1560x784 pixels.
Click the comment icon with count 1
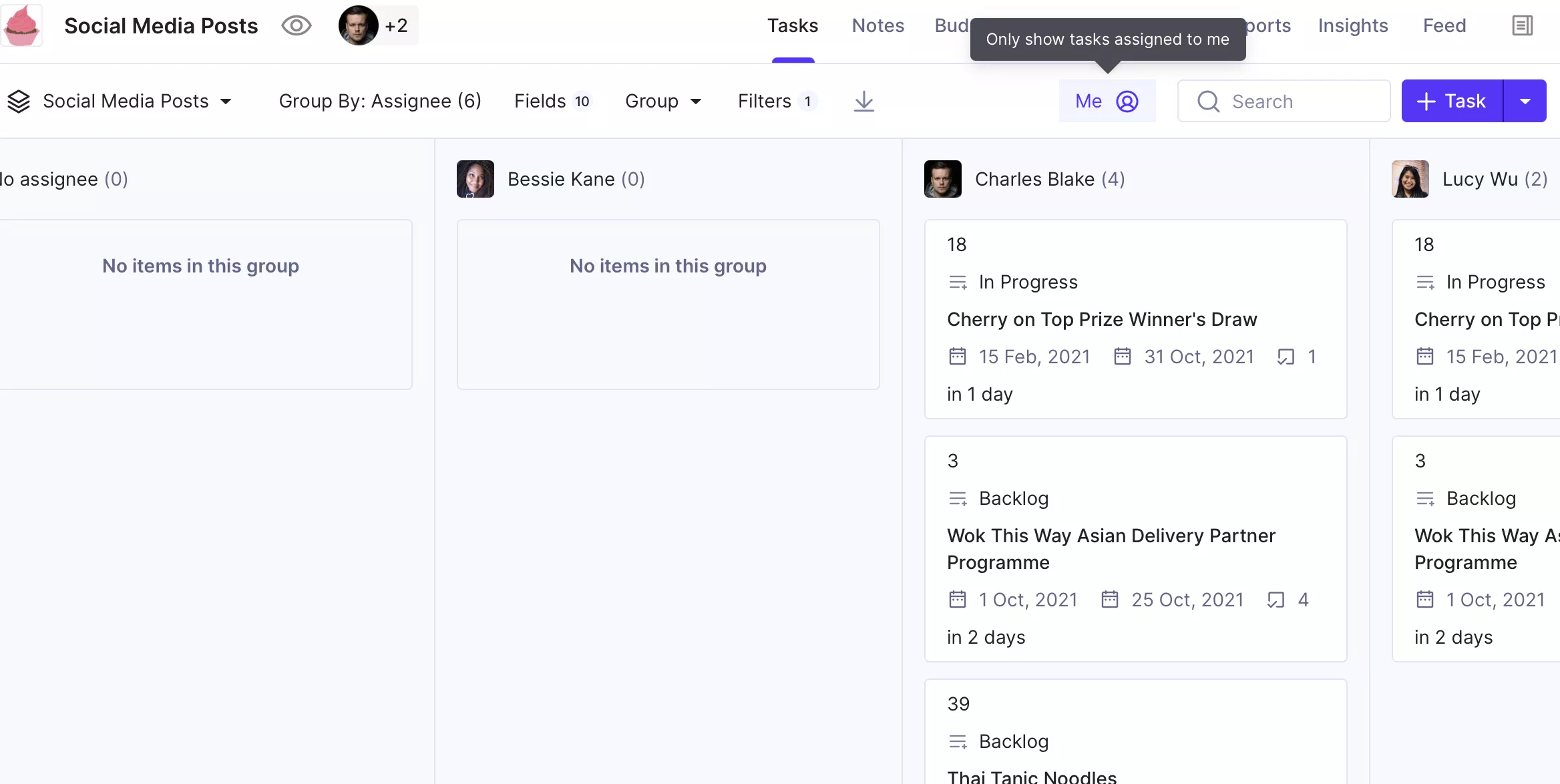1286,357
